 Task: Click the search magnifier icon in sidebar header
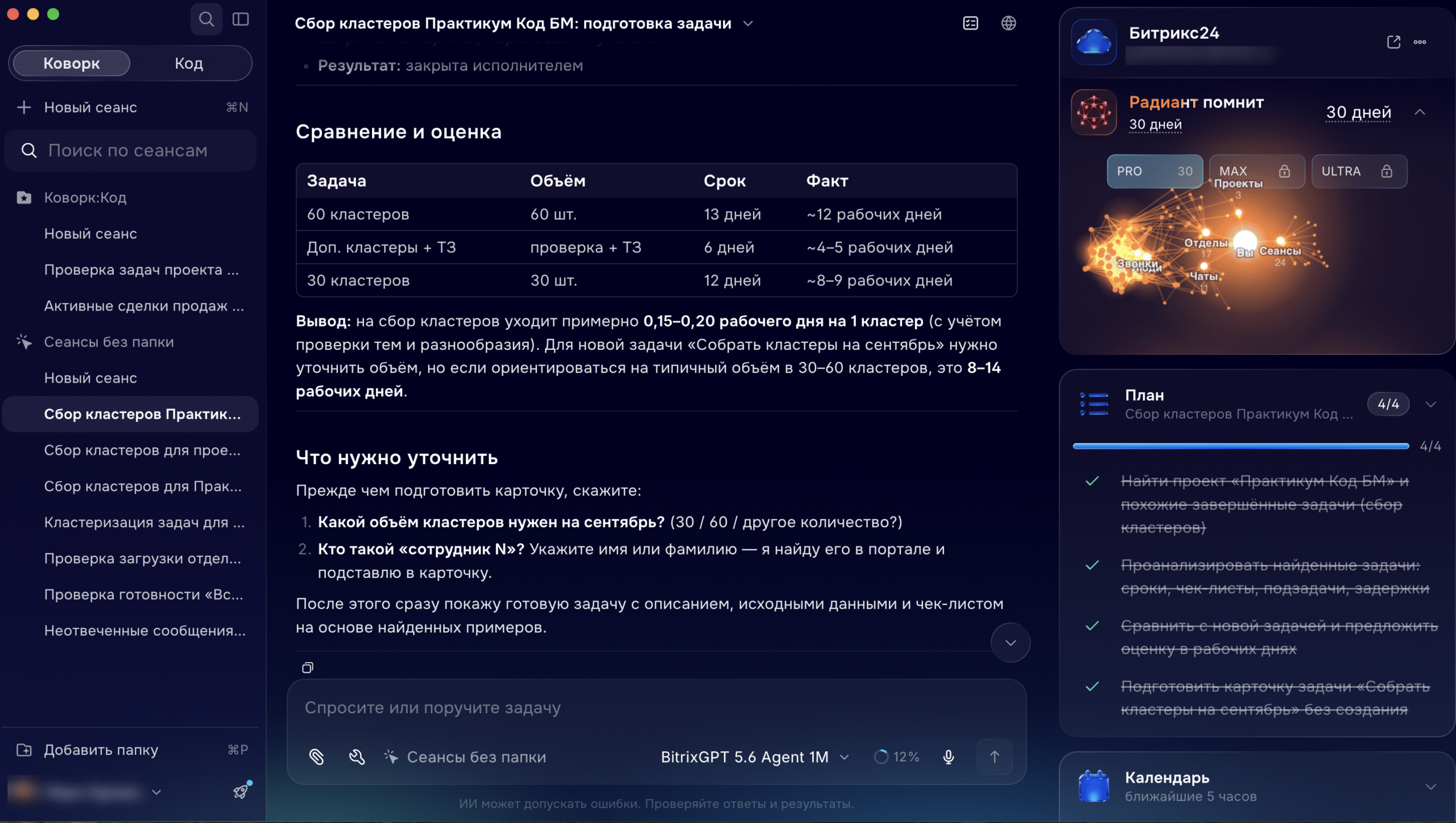(x=206, y=19)
